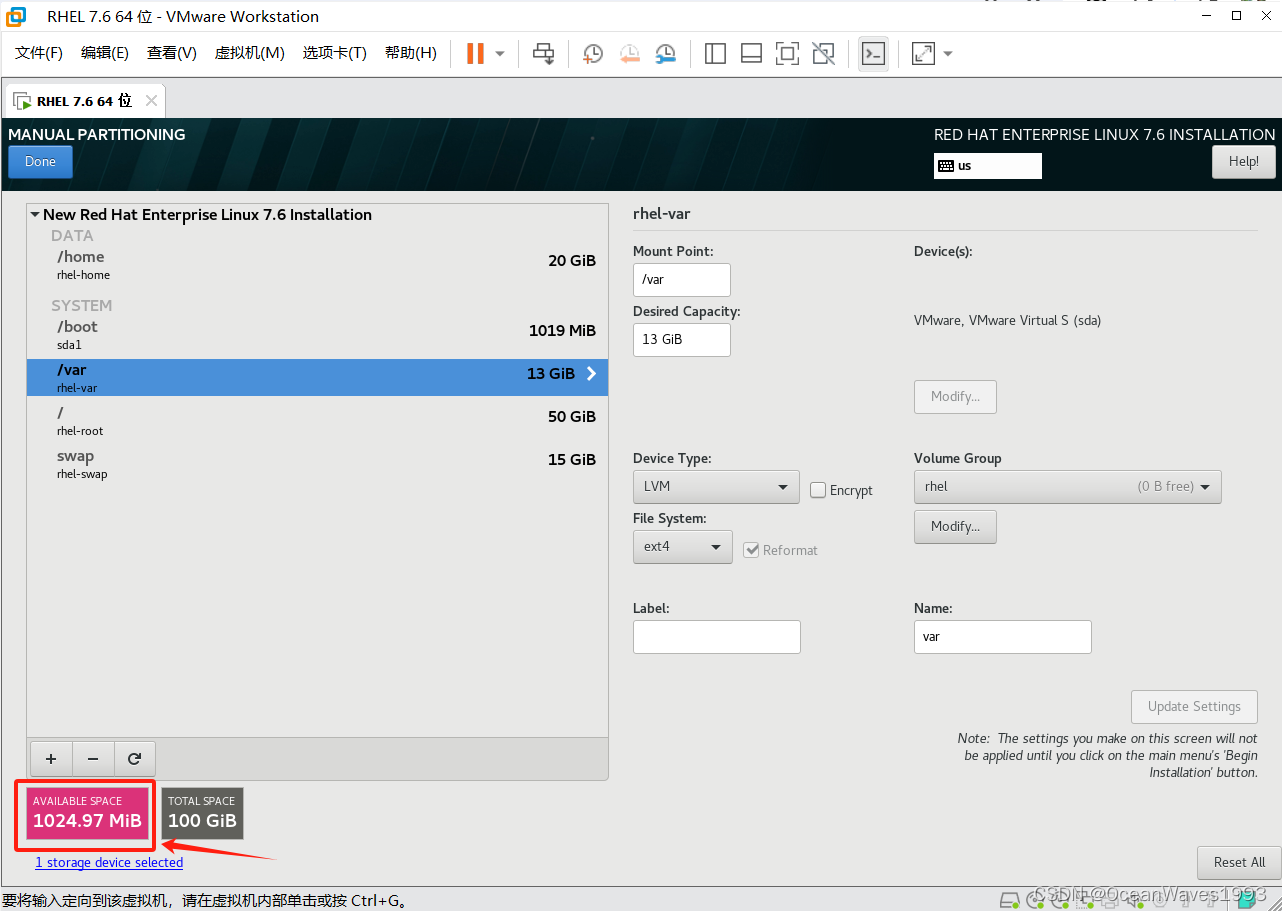The width and height of the screenshot is (1282, 911).
Task: Maximize the VMware Workstation window
Action: 1237,16
